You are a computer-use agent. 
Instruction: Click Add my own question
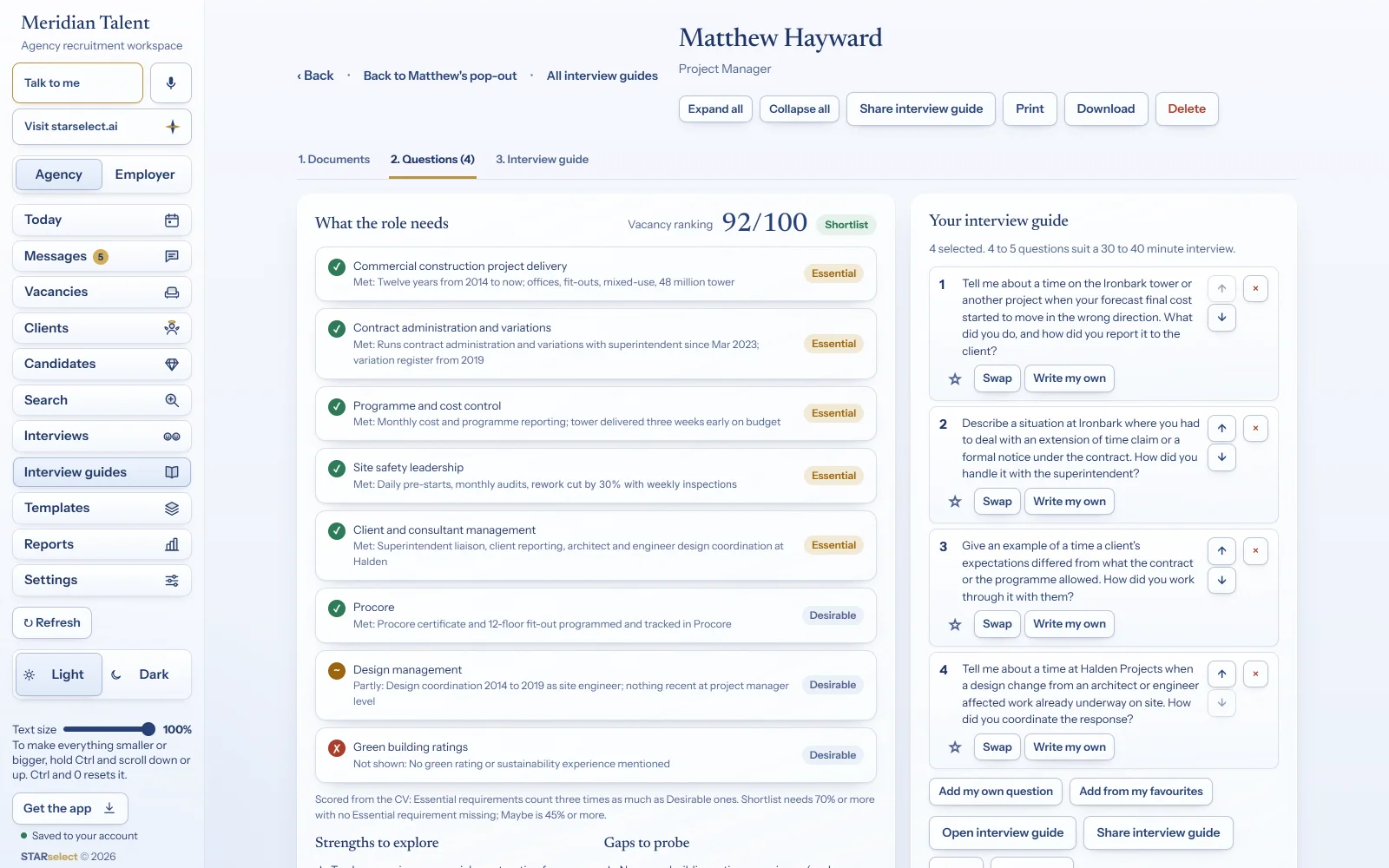pos(996,792)
